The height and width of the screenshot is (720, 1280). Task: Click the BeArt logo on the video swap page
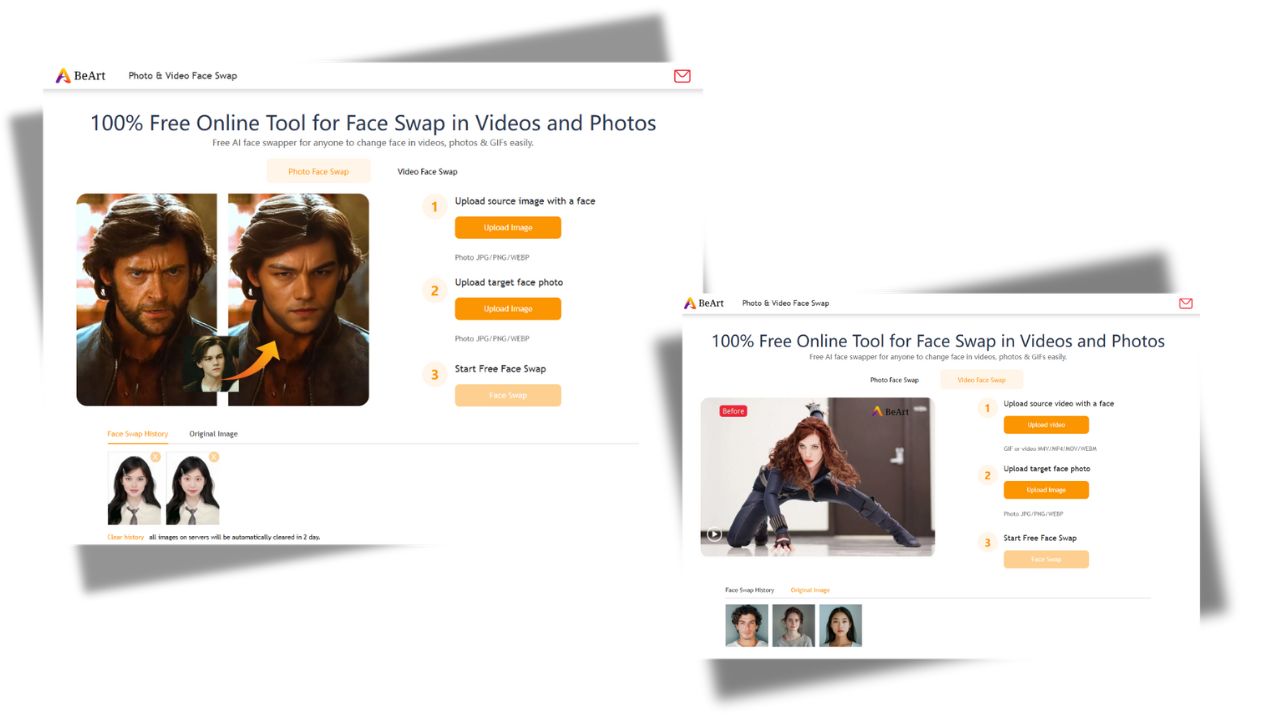pos(704,303)
